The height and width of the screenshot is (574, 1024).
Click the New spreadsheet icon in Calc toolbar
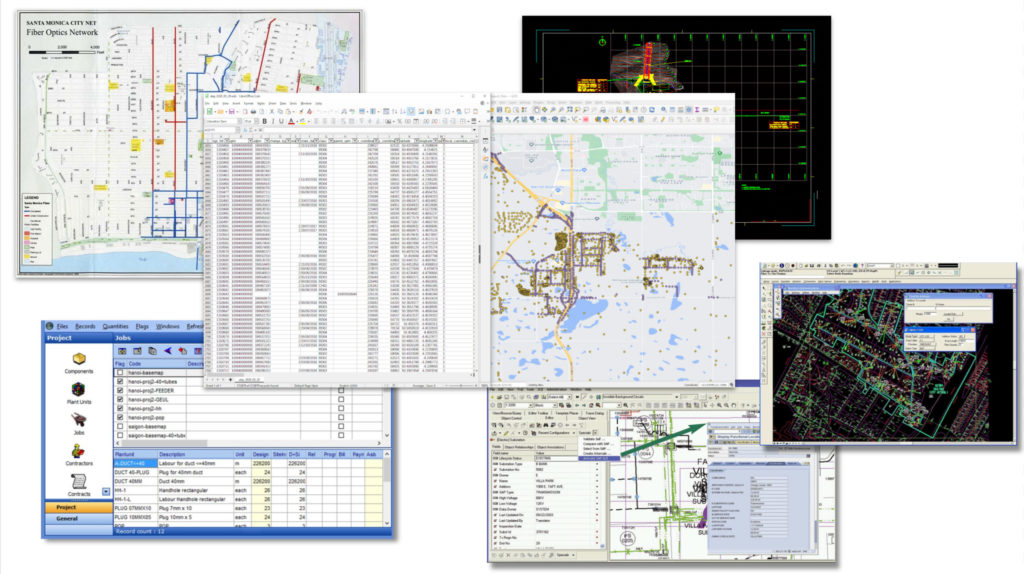click(210, 111)
